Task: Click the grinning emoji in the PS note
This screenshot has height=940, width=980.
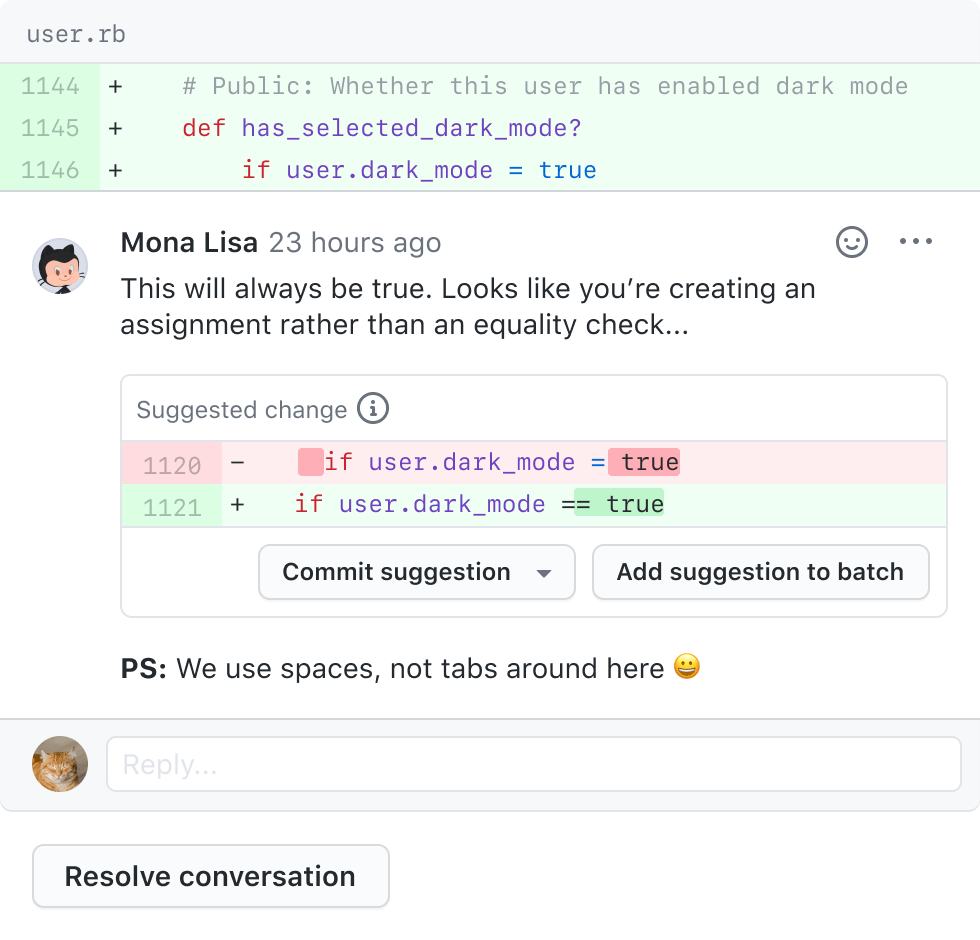Action: (x=687, y=667)
